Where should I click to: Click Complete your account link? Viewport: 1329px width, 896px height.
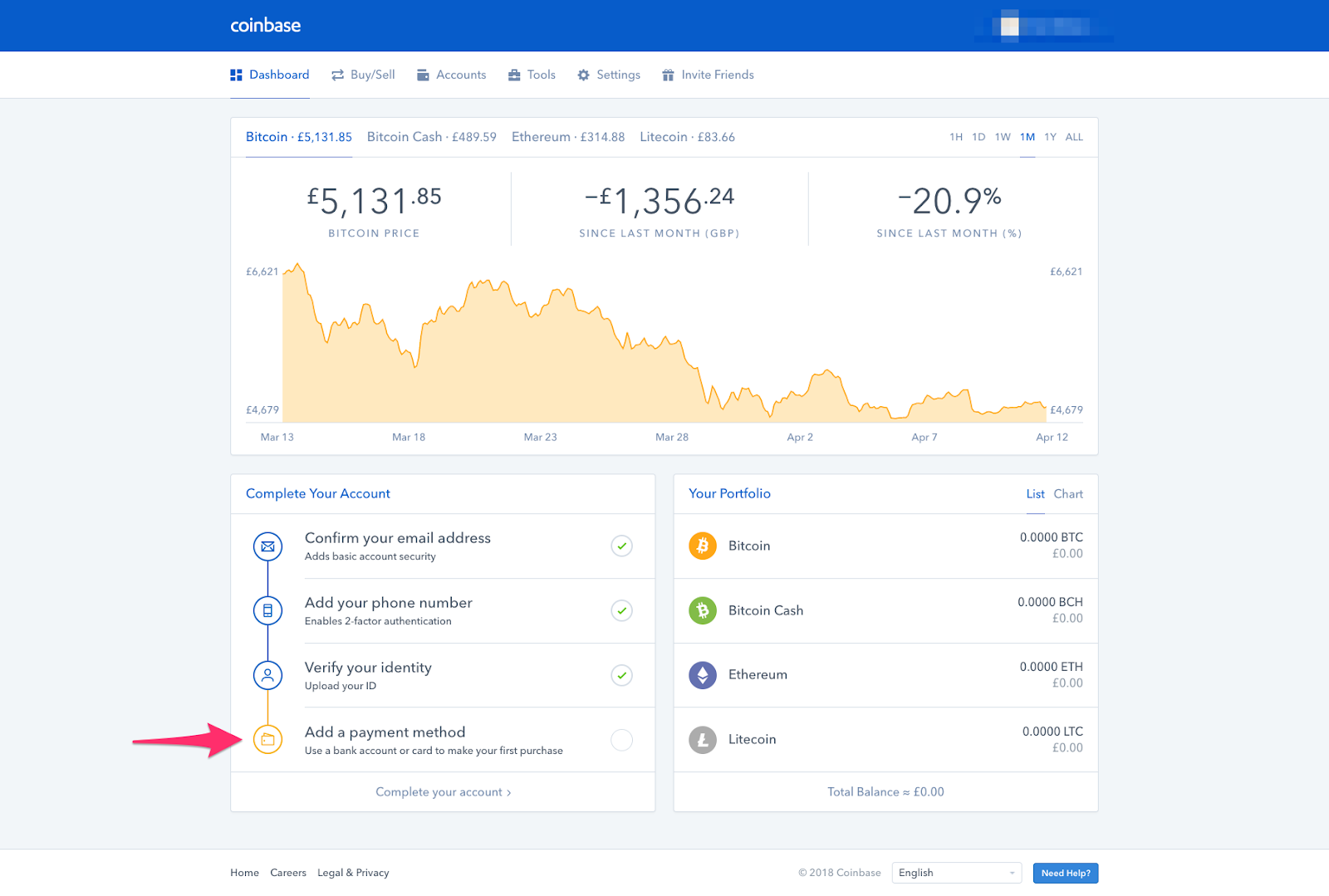pyautogui.click(x=444, y=792)
